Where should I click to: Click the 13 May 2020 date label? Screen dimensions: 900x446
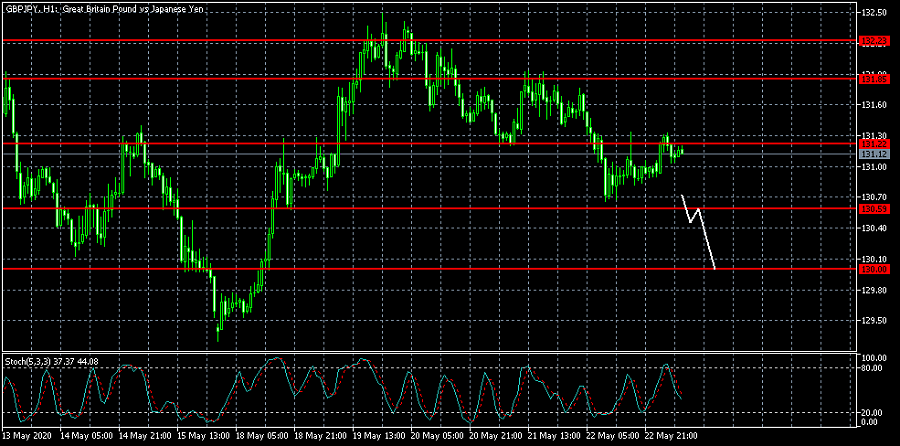29,436
